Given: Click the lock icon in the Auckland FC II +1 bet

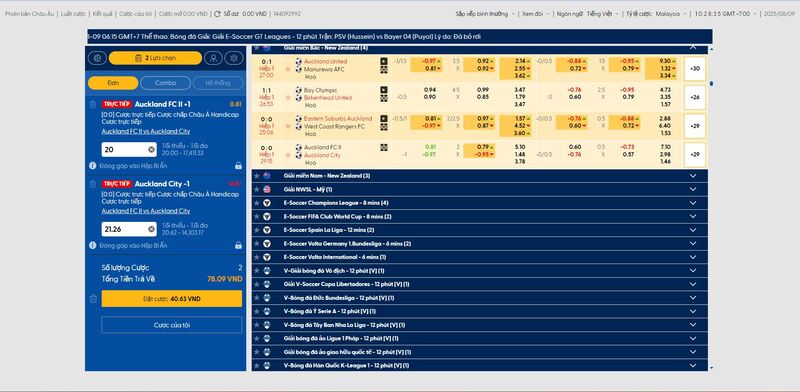Looking at the screenshot, I should click(238, 166).
